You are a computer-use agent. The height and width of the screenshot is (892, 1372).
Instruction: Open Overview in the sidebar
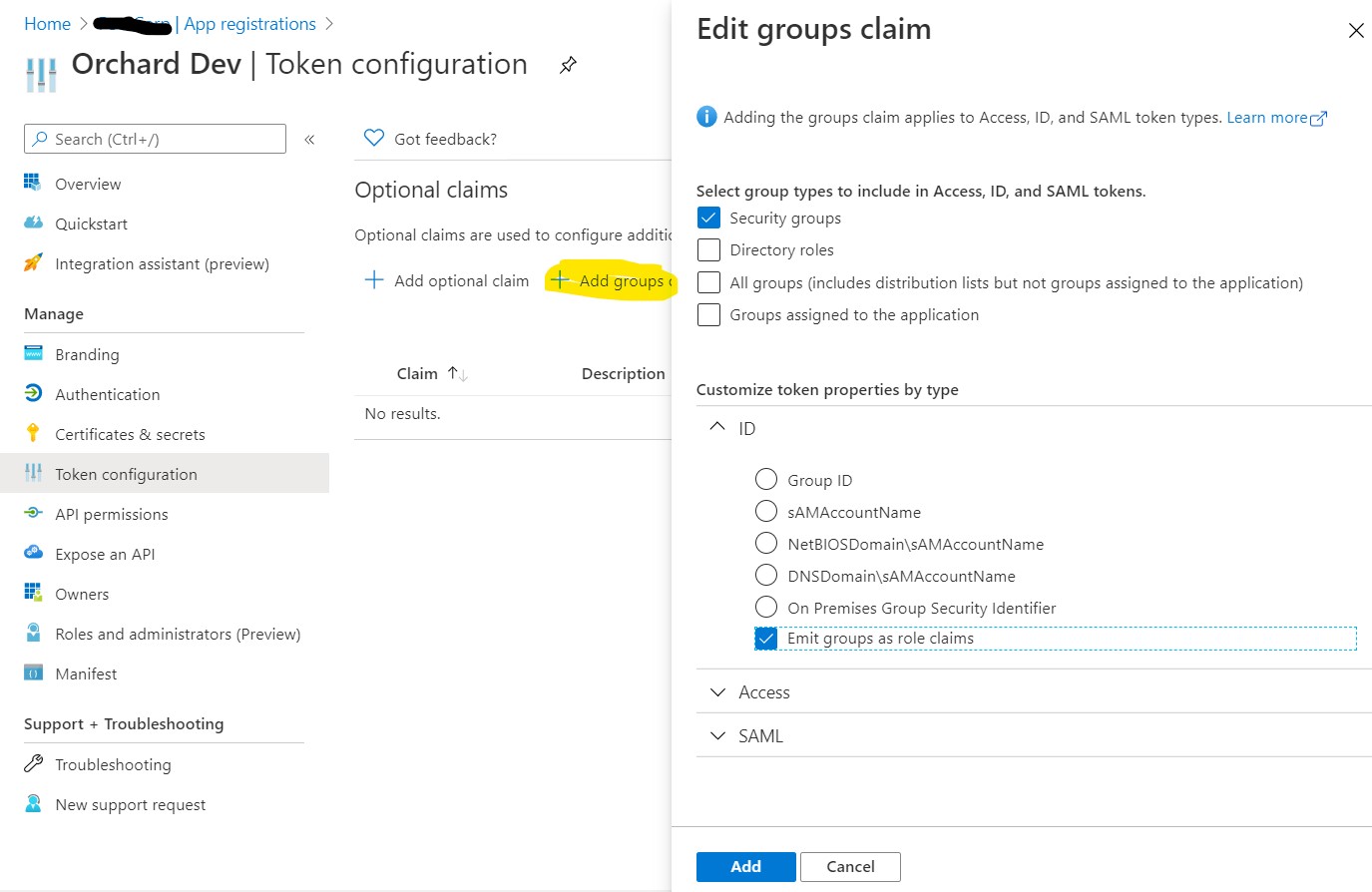(88, 184)
